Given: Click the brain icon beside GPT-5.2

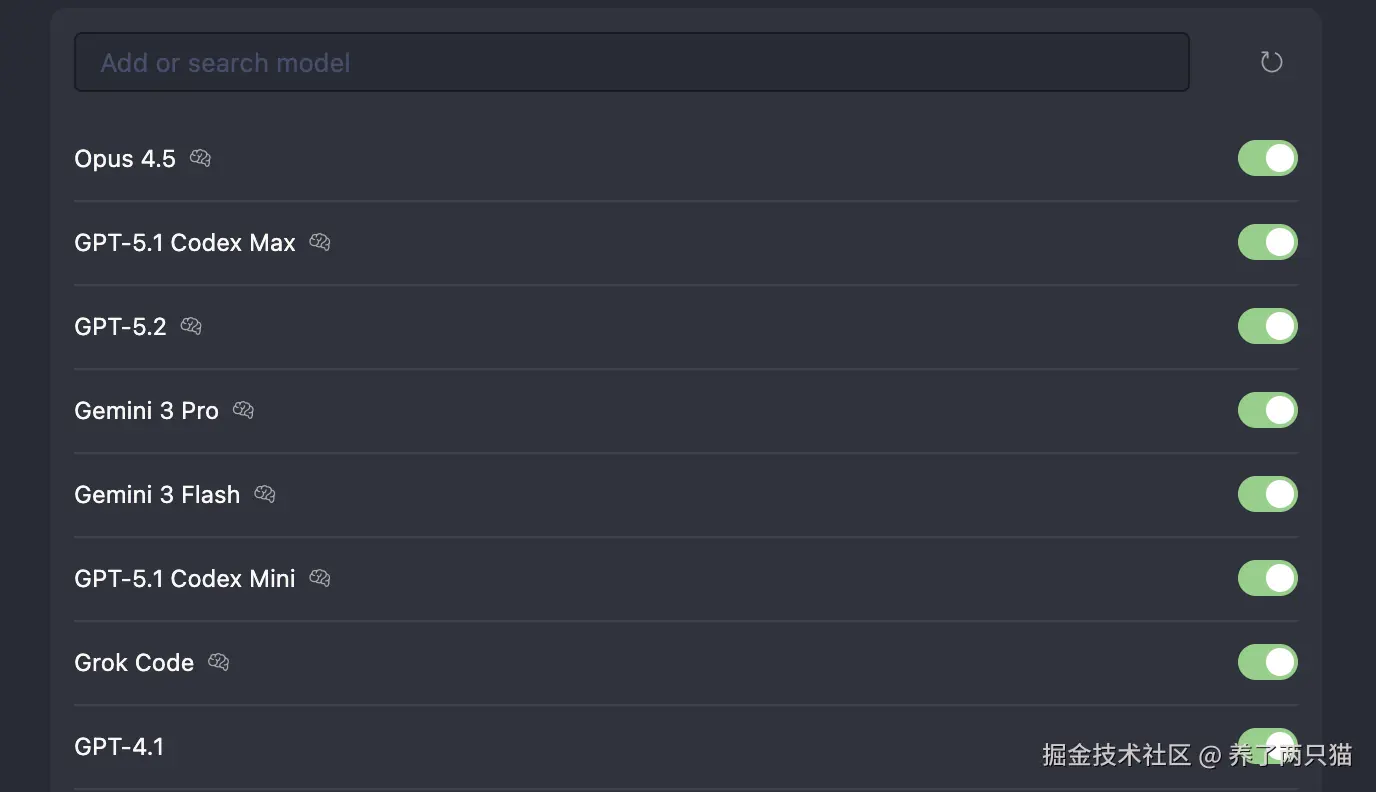Looking at the screenshot, I should (x=191, y=326).
